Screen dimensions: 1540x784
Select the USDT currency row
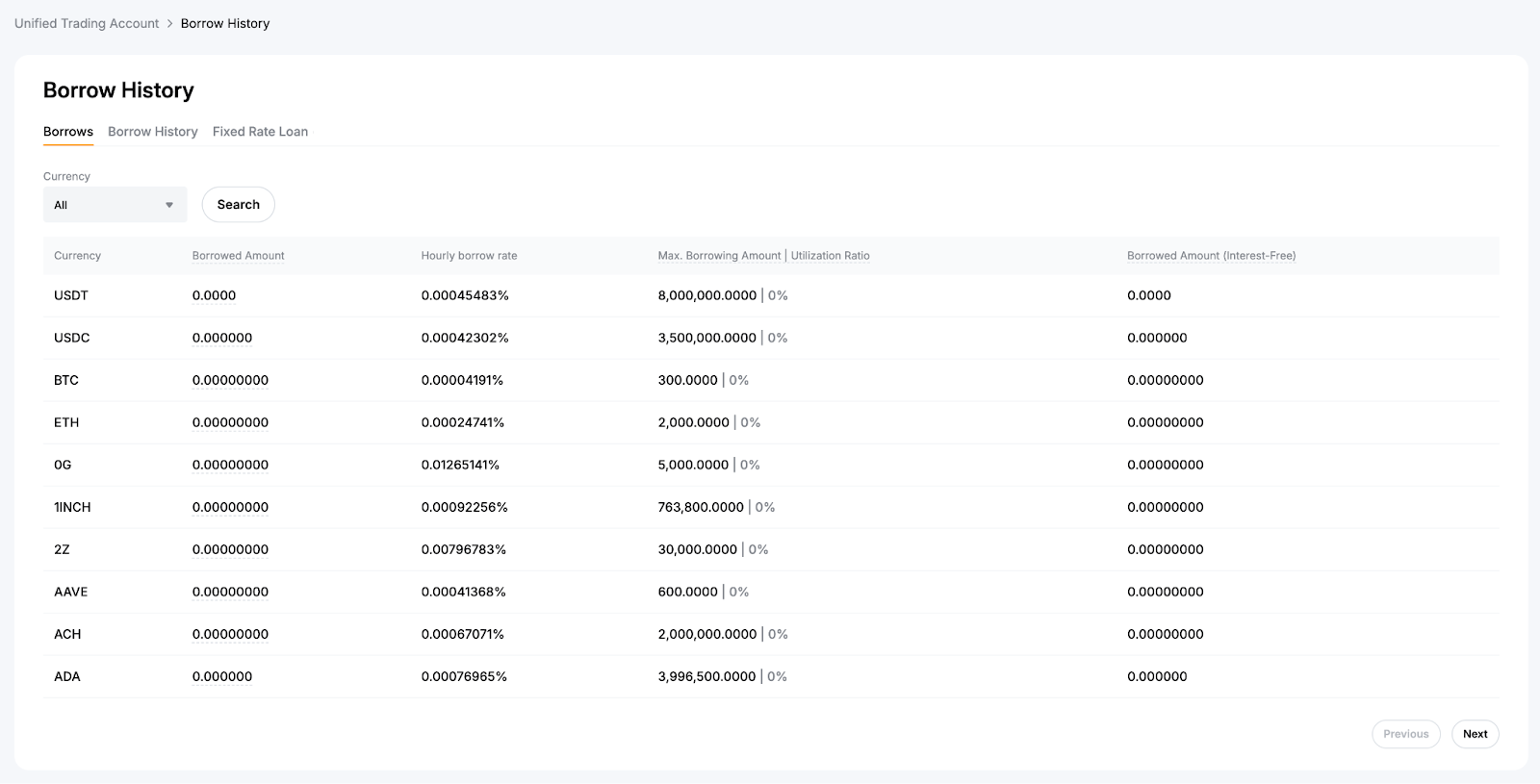[71, 295]
